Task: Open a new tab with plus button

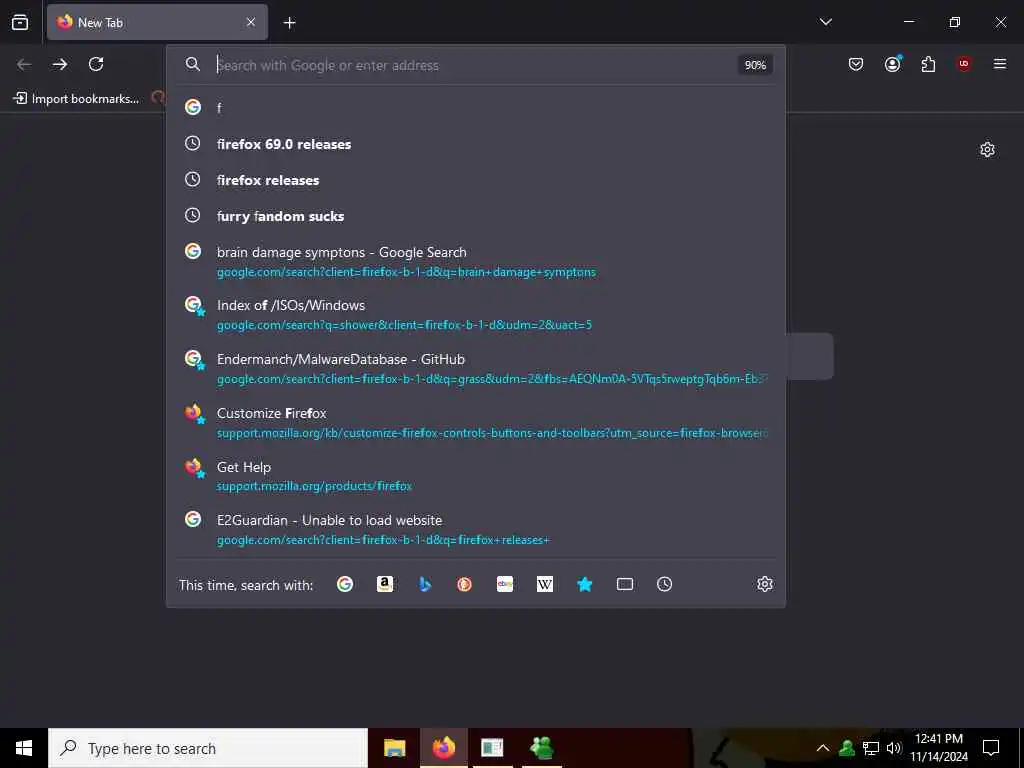Action: point(289,23)
